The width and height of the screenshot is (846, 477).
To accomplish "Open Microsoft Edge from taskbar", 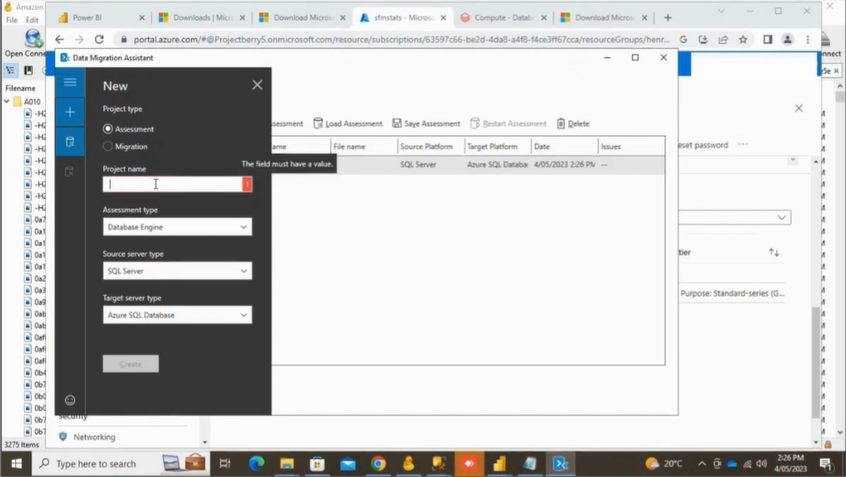I will (x=256, y=464).
